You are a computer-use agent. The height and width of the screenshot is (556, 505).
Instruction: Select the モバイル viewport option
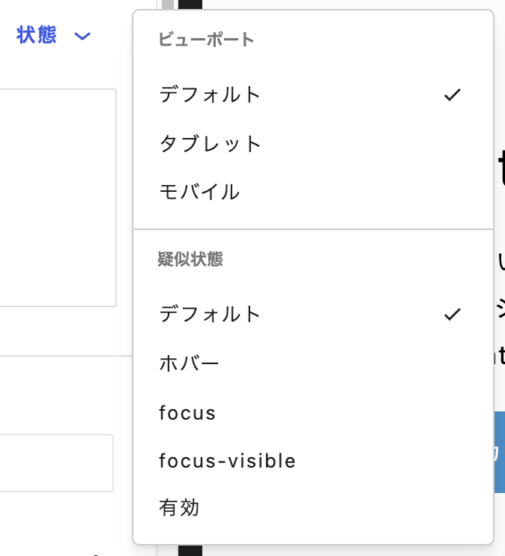(313, 192)
